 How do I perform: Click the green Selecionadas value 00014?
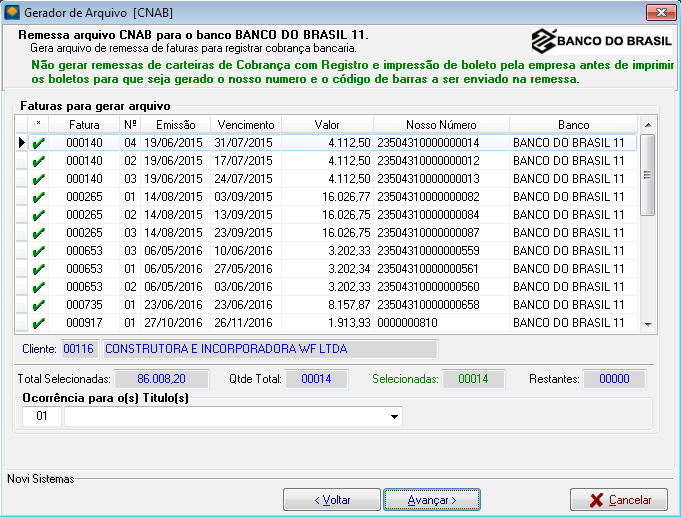pyautogui.click(x=473, y=379)
